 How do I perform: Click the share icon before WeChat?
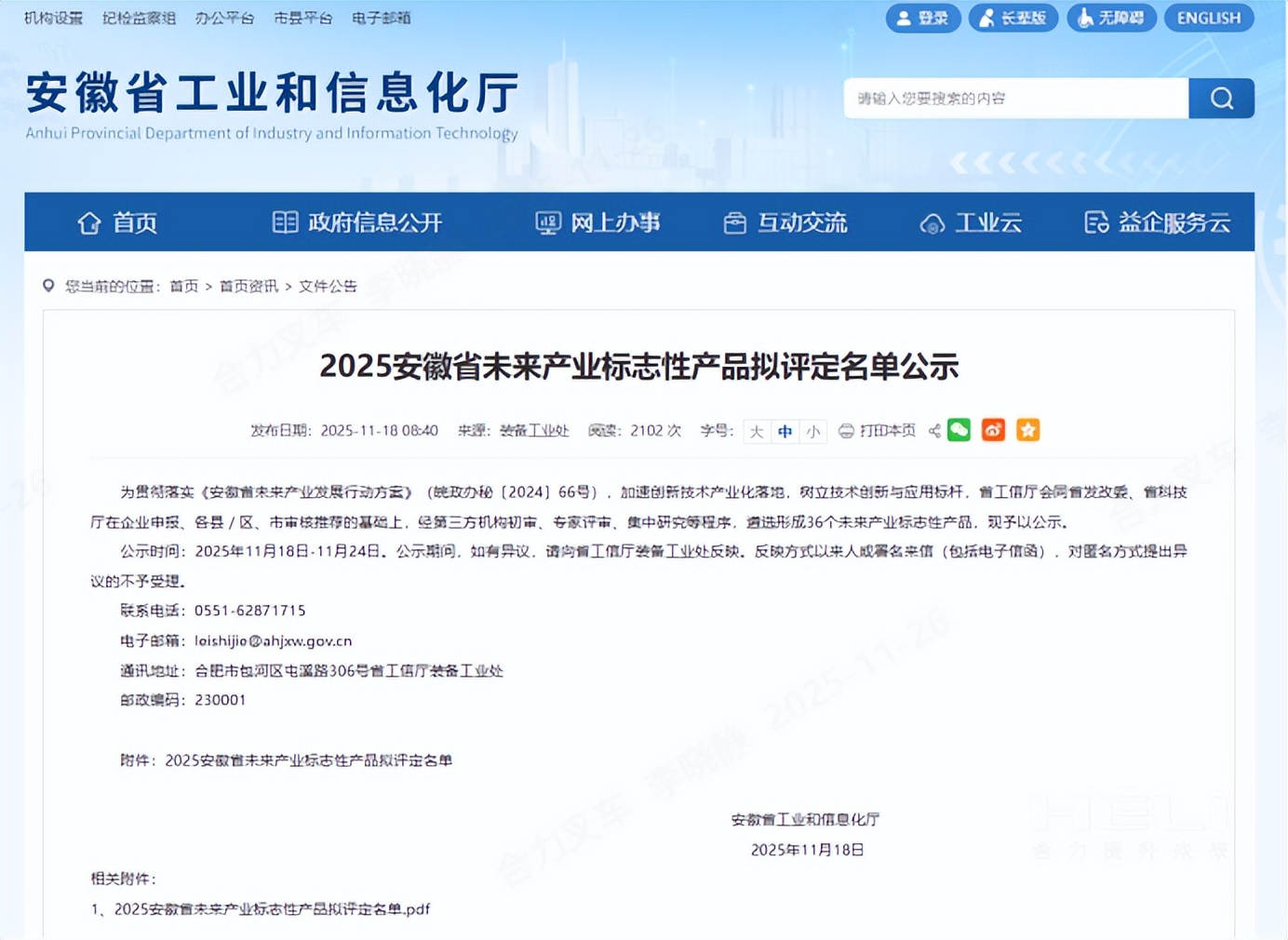coord(934,431)
